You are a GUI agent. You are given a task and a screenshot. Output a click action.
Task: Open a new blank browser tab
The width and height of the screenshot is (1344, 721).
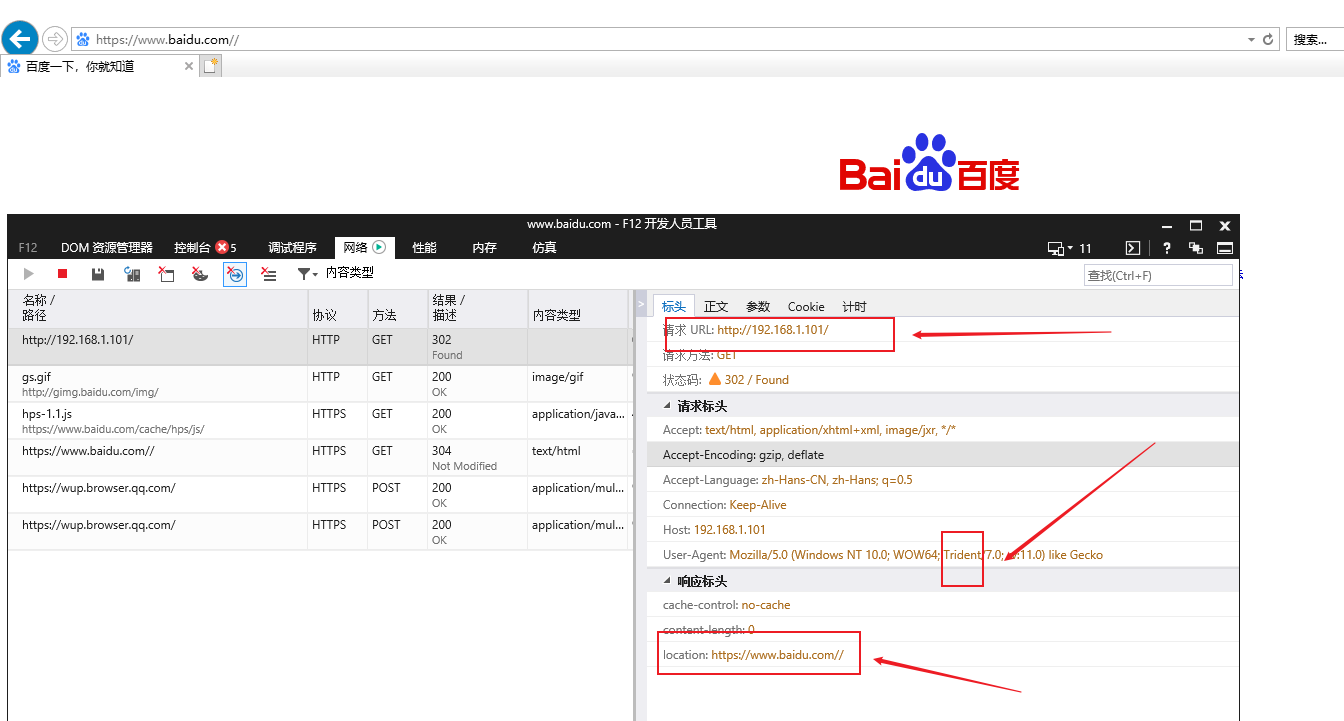tap(210, 66)
